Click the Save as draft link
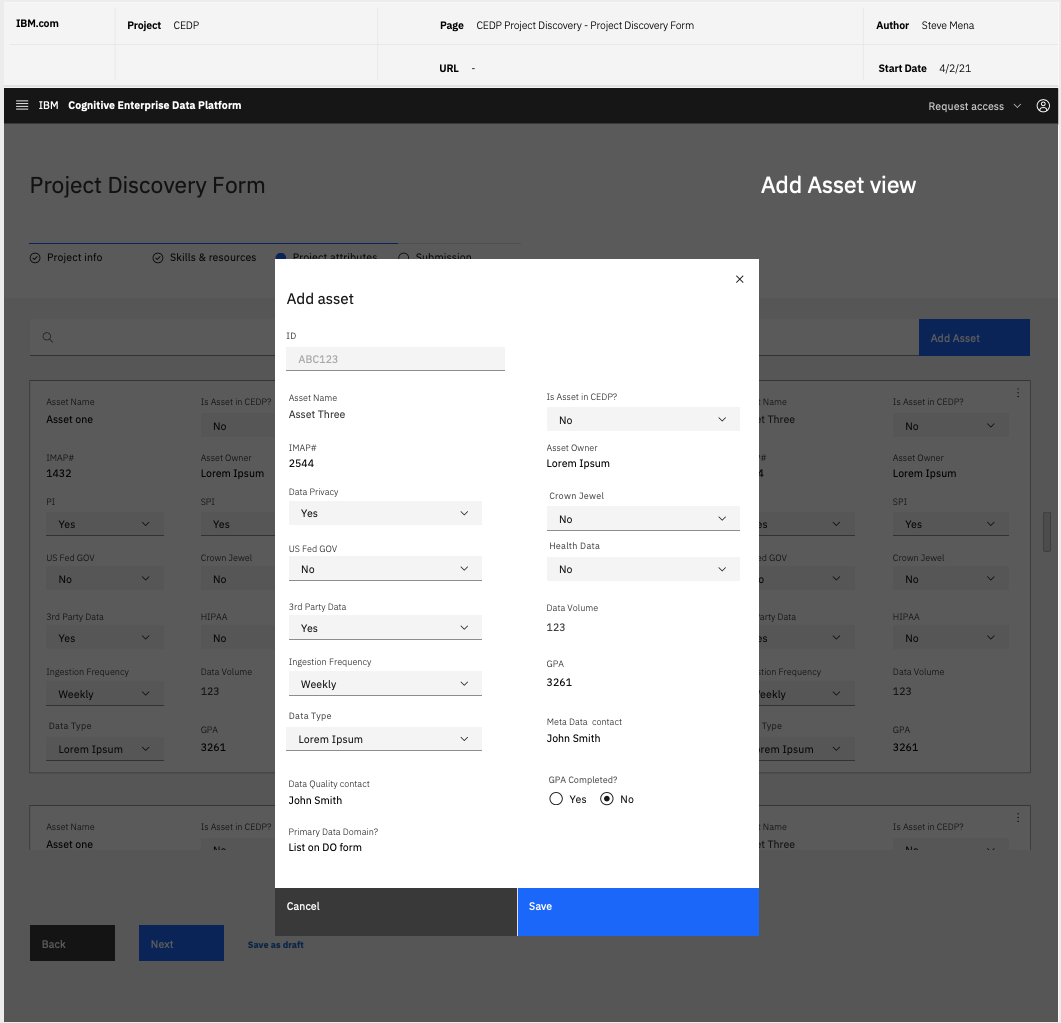The width and height of the screenshot is (1061, 1023). click(x=276, y=945)
